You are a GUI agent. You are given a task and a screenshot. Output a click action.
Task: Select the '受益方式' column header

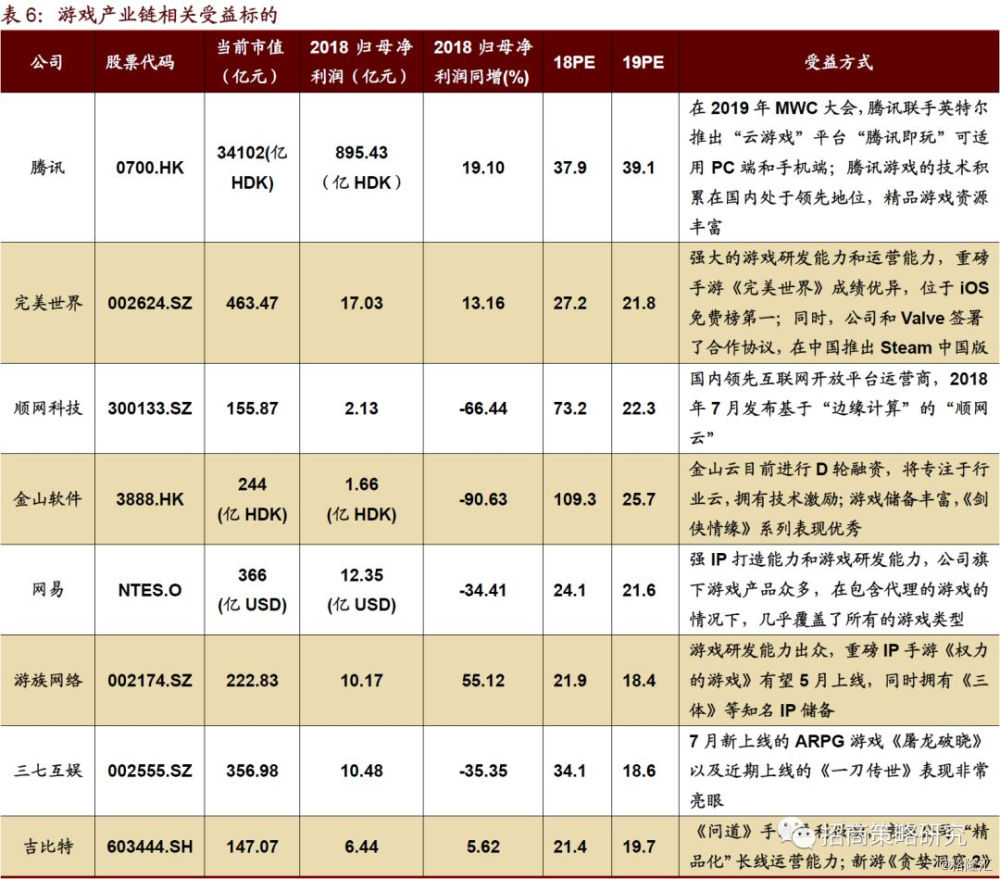[838, 62]
